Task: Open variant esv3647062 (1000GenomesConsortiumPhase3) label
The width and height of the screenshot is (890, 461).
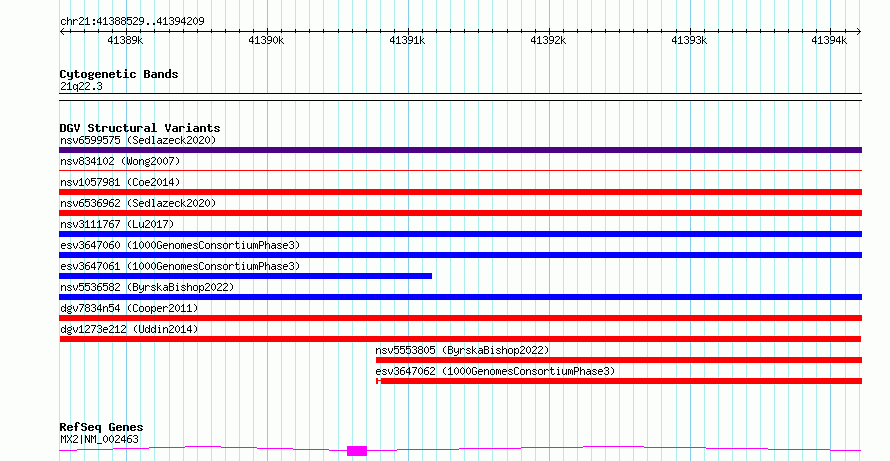Action: [495, 371]
